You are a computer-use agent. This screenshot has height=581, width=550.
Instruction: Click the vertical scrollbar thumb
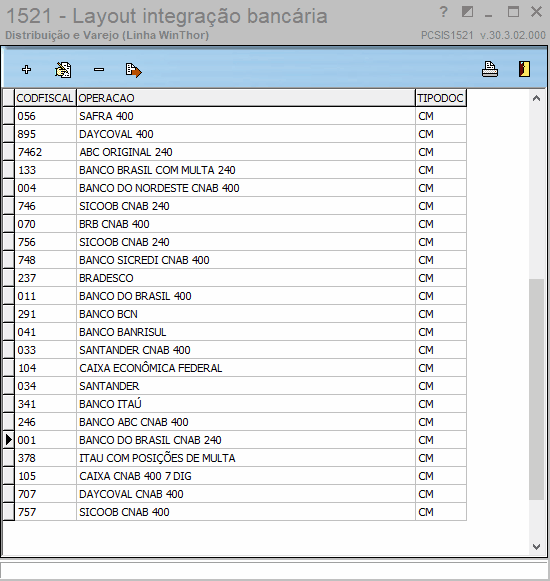[536, 389]
